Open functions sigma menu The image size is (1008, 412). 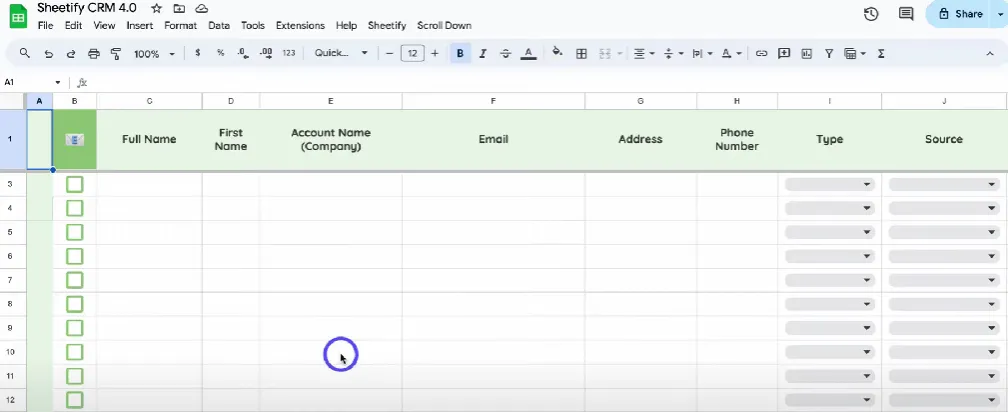click(881, 53)
